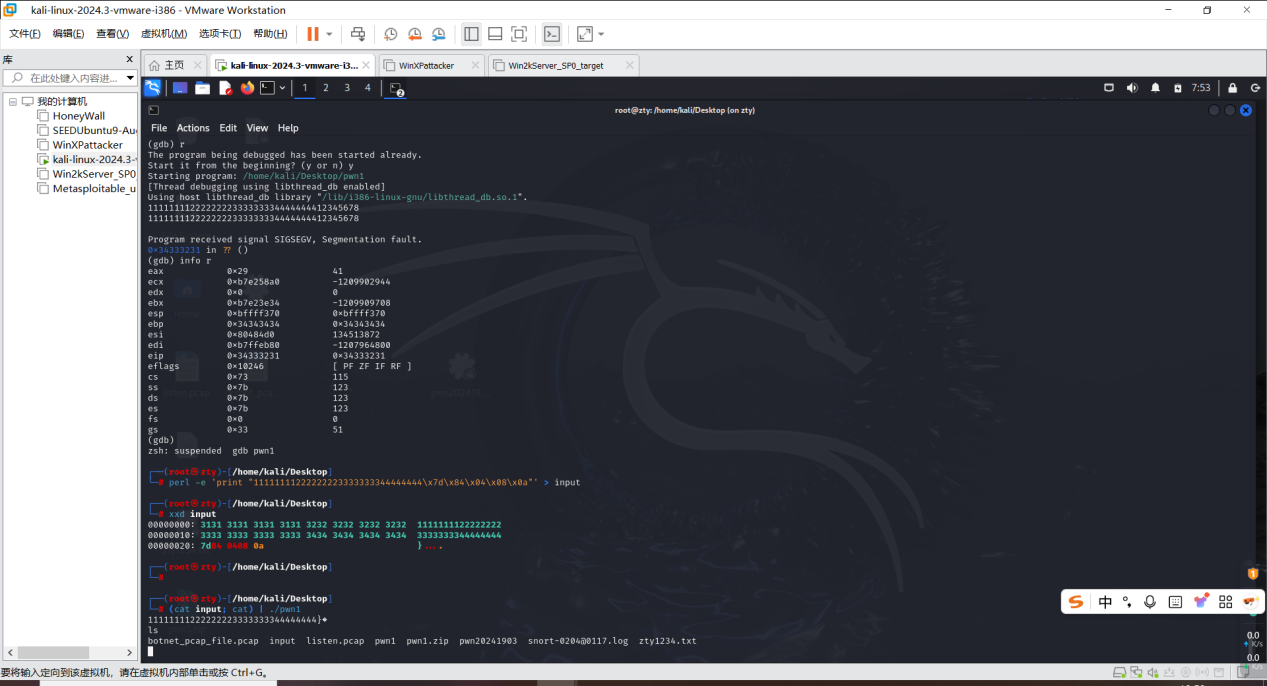
Task: Click the Sogou input method S logo
Action: (1076, 602)
